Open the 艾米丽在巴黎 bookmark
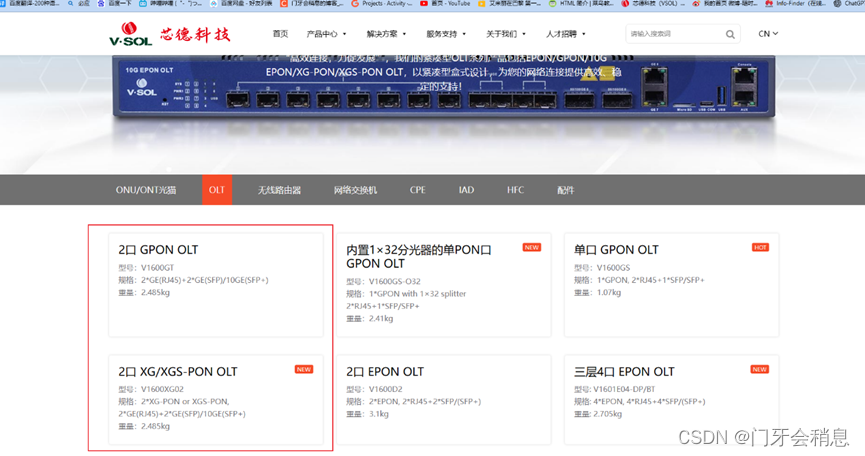865x456 pixels. [509, 3]
